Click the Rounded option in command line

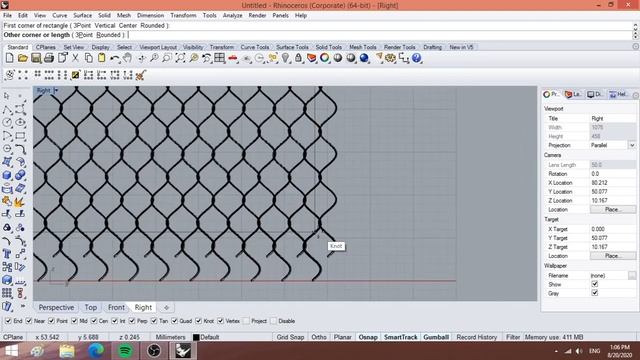click(108, 35)
